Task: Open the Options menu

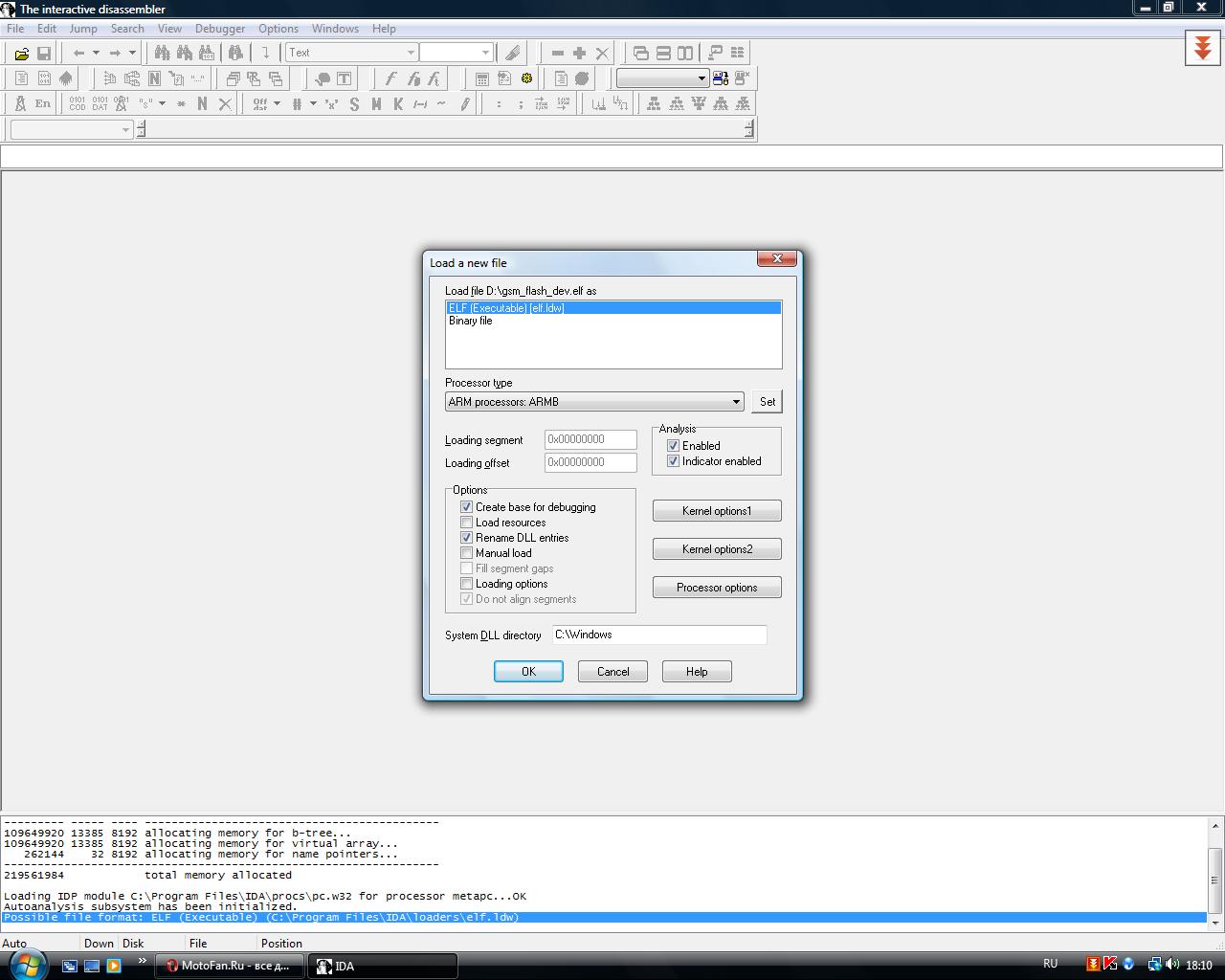Action: click(x=278, y=29)
